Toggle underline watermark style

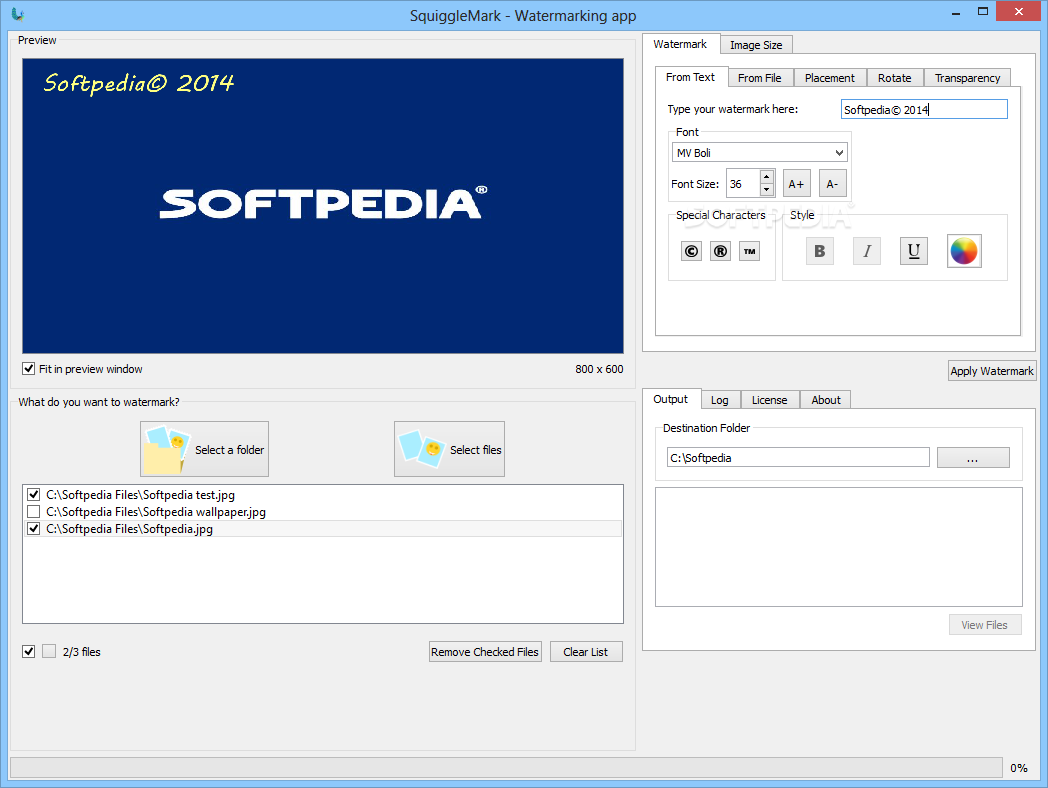coord(914,251)
